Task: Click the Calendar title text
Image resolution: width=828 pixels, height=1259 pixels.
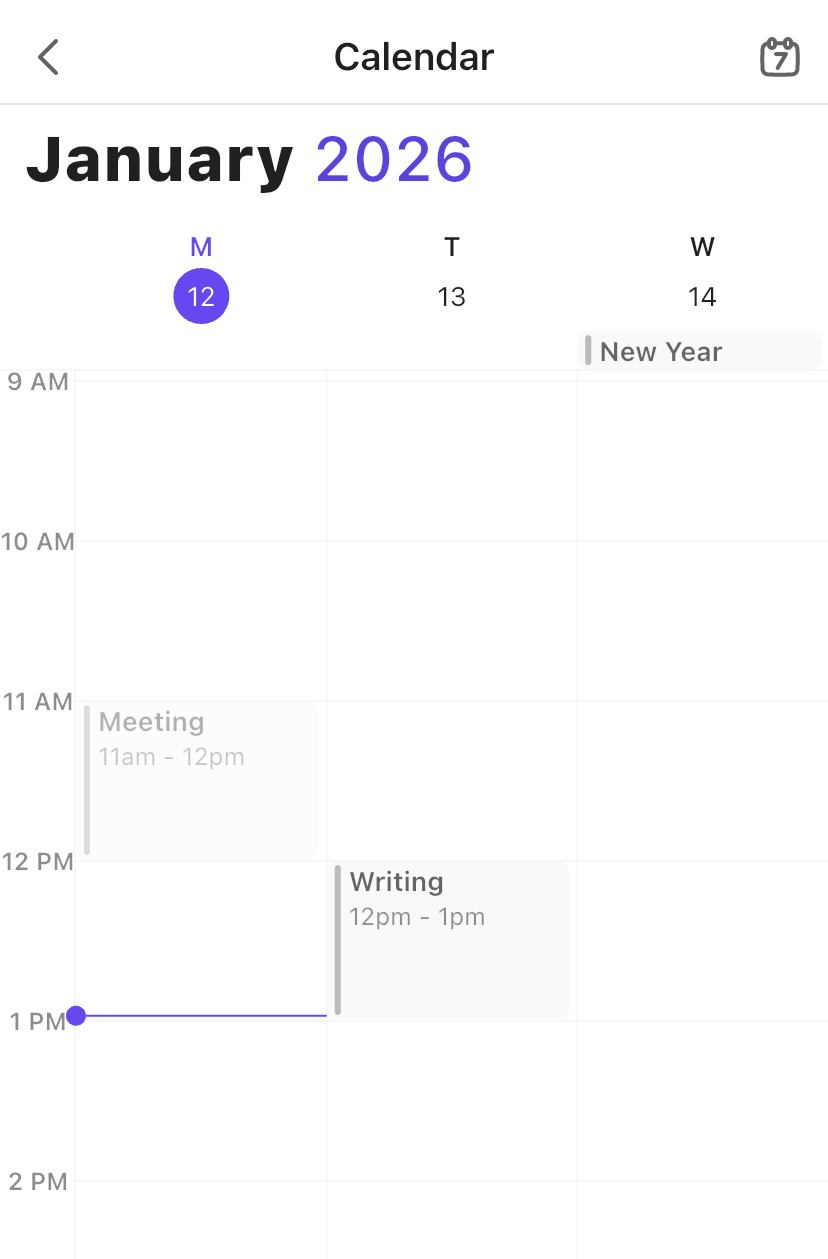Action: [413, 57]
